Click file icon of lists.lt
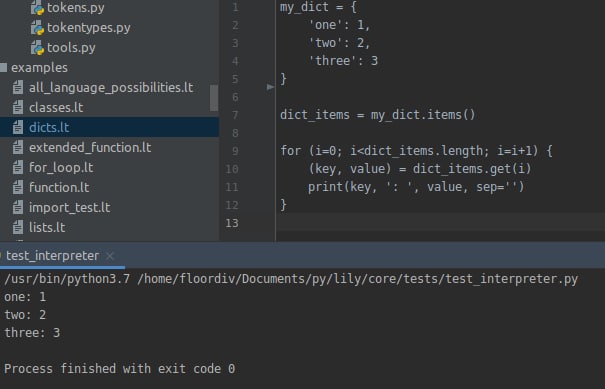This screenshot has height=389, width=605. click(18, 228)
